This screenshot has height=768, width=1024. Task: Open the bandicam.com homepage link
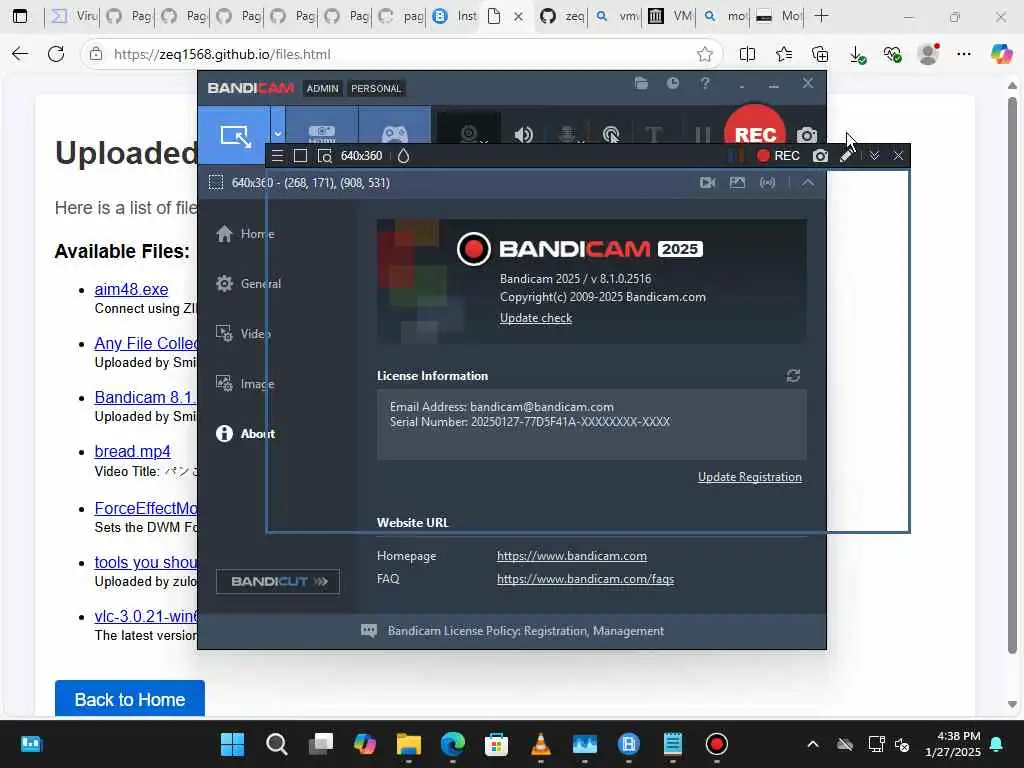[x=571, y=556]
